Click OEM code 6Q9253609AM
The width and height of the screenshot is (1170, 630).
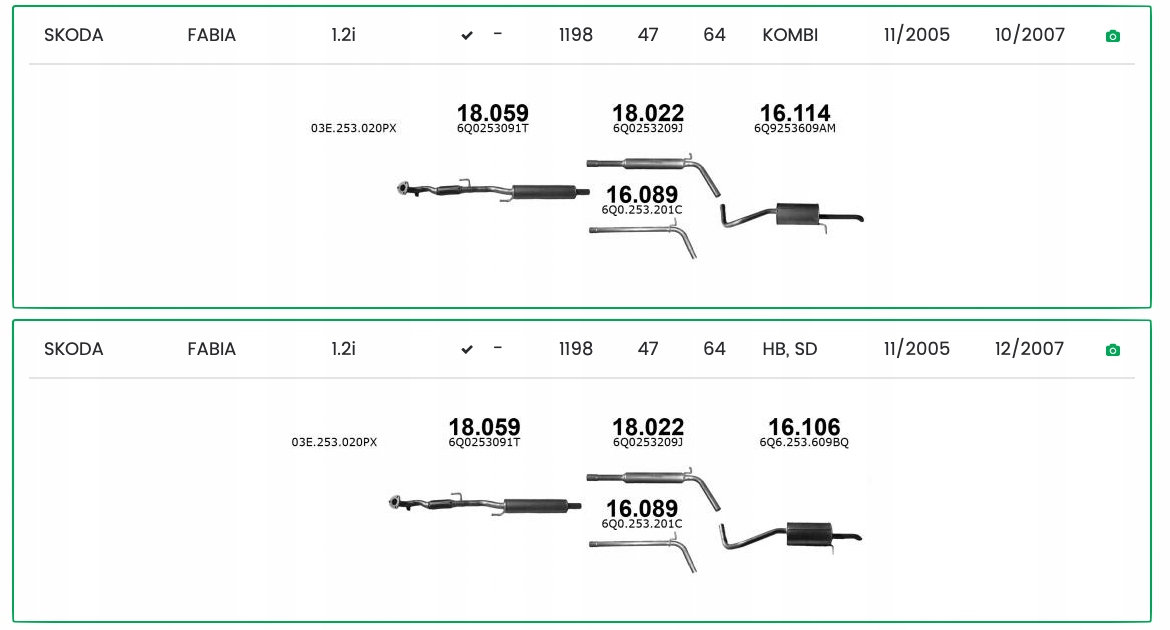795,128
